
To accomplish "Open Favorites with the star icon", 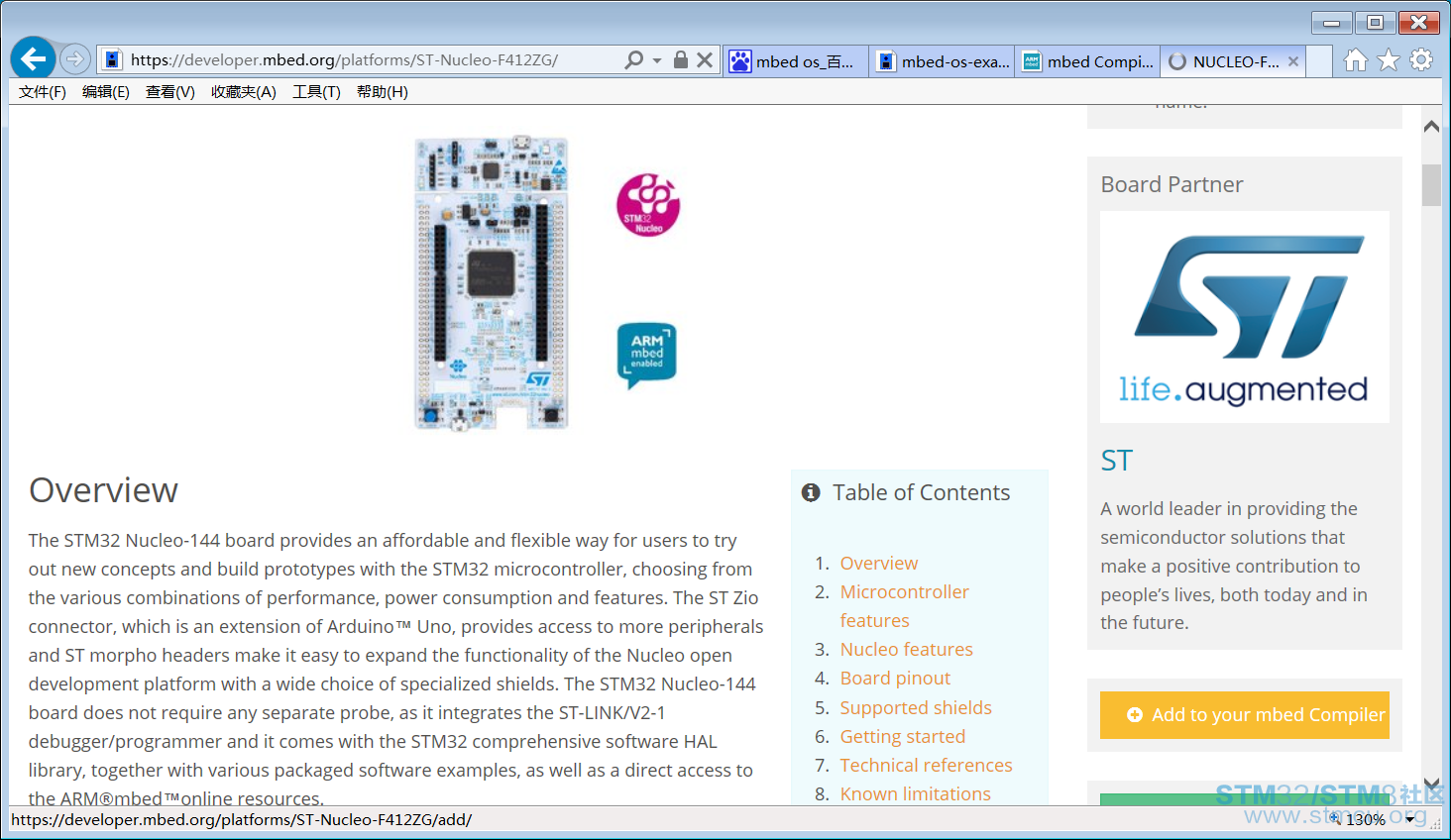I will [1389, 60].
